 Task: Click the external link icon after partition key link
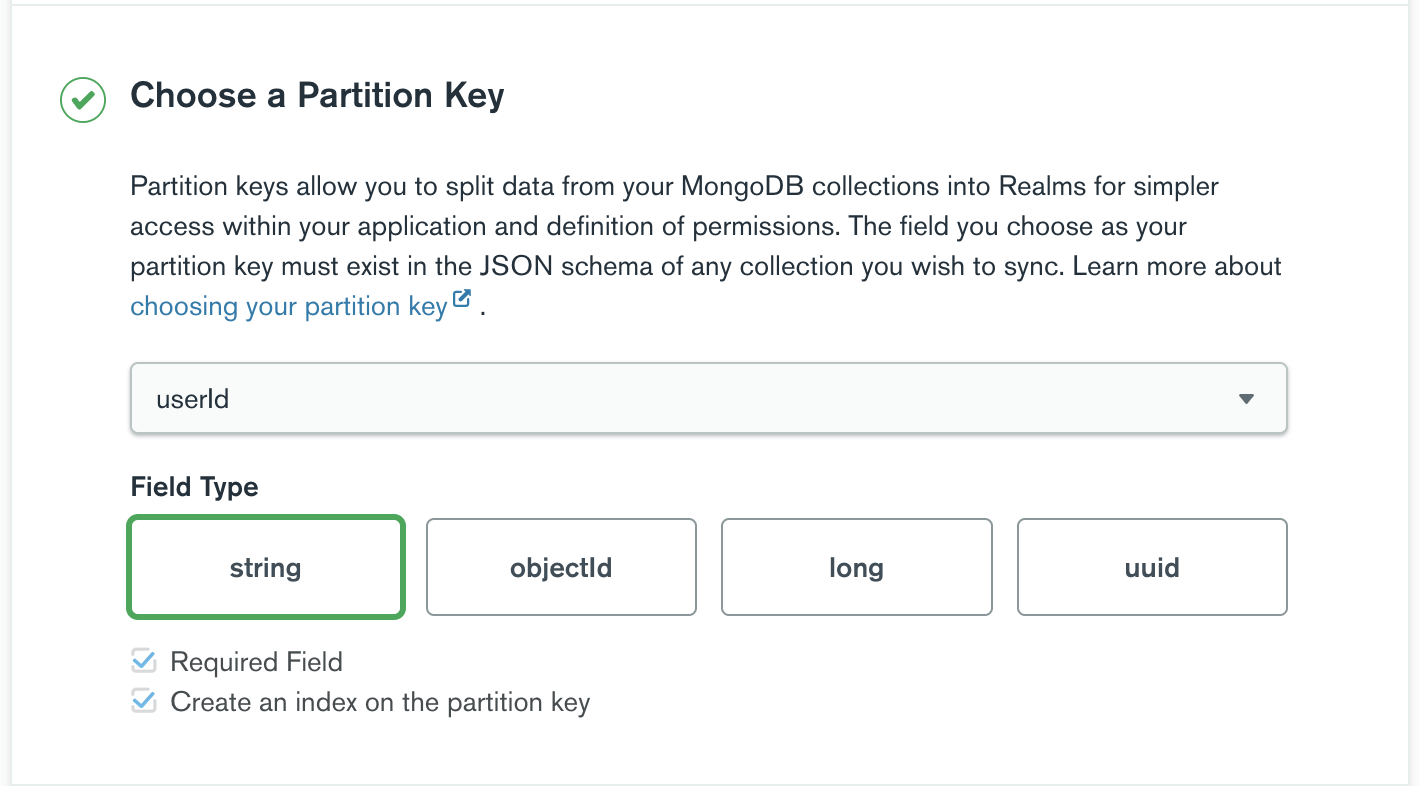[x=462, y=299]
